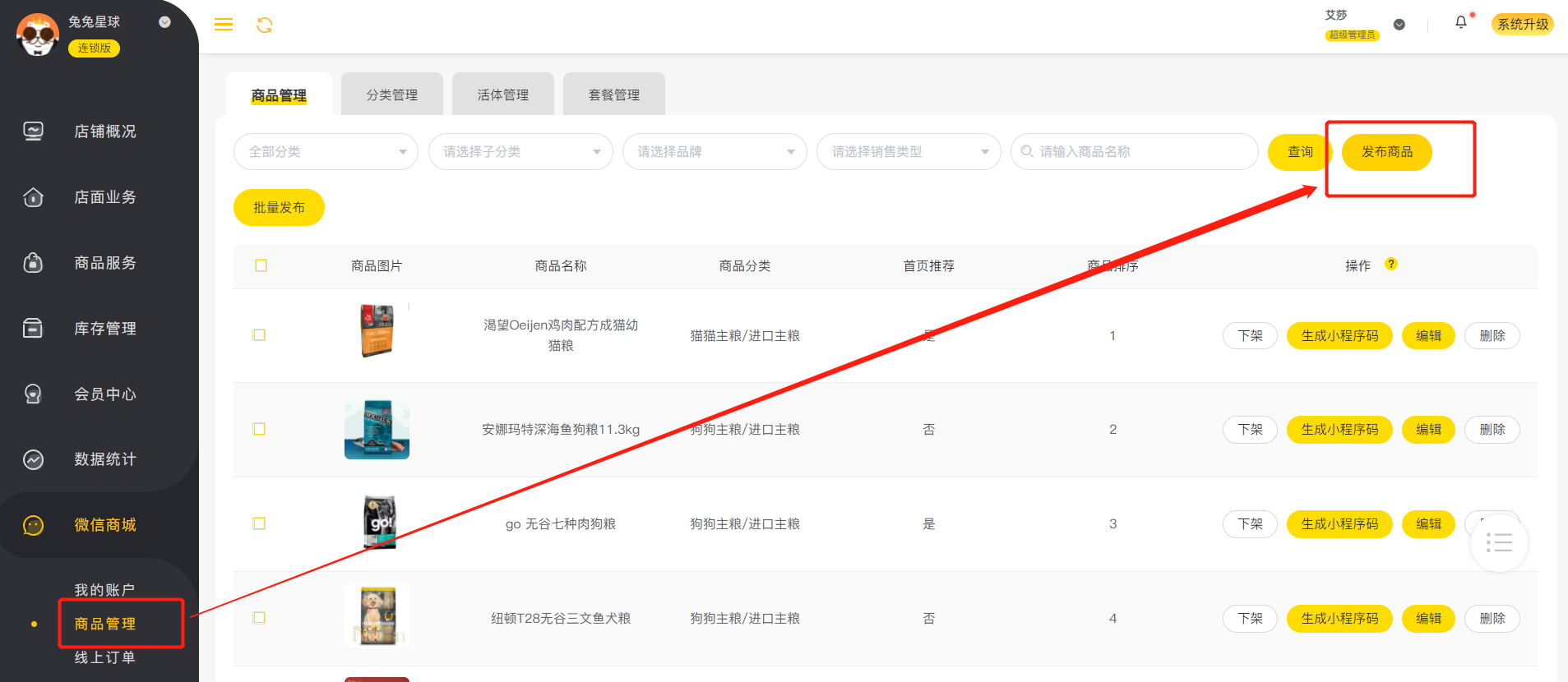Click the hamburger menu icon
The height and width of the screenshot is (682, 1568).
pos(224,25)
